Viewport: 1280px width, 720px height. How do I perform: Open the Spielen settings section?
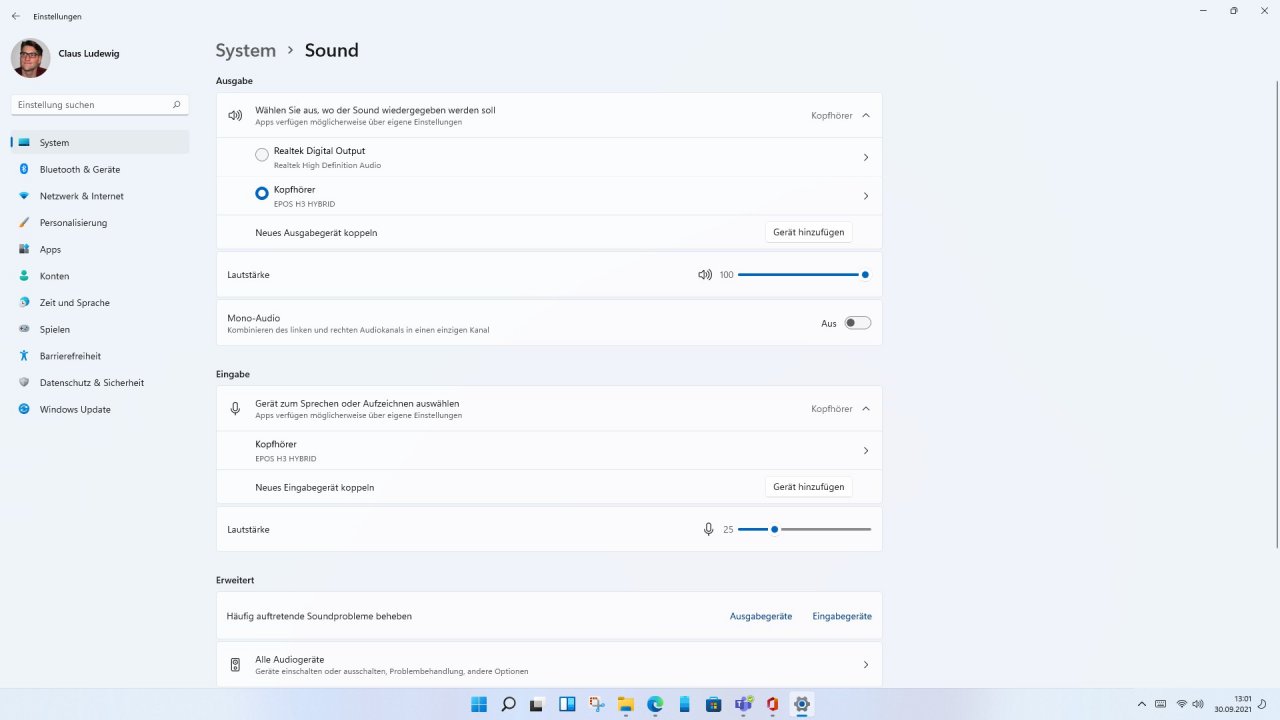(x=99, y=329)
